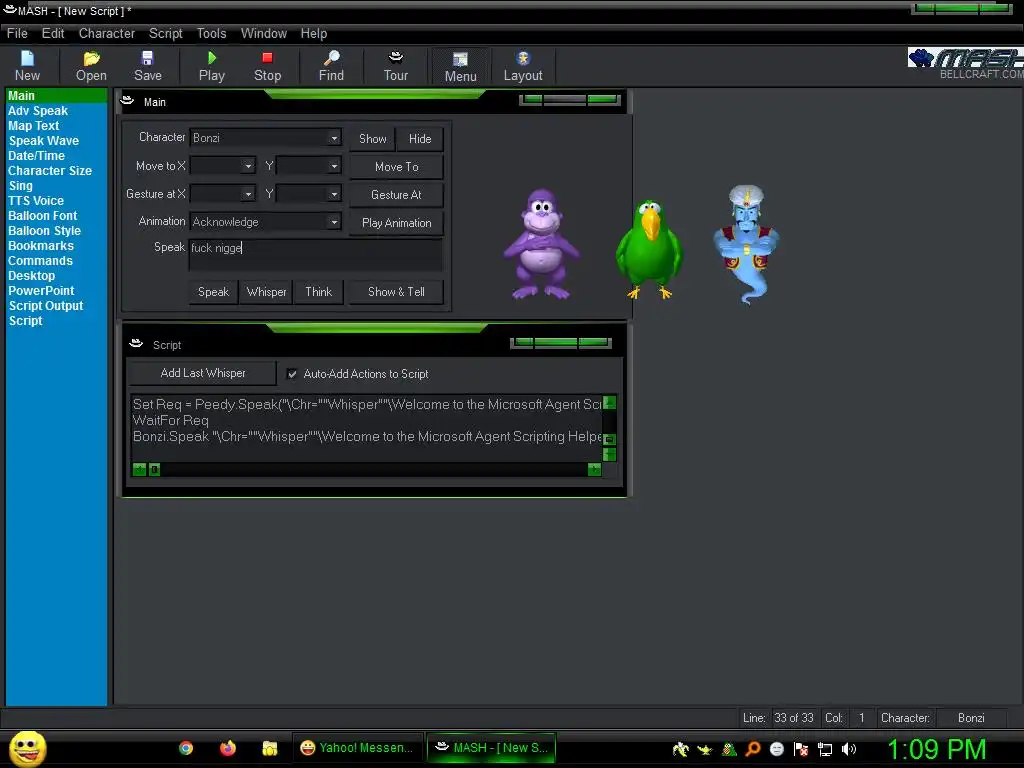Click the script horizontal scrollbar right arrow

click(x=594, y=470)
